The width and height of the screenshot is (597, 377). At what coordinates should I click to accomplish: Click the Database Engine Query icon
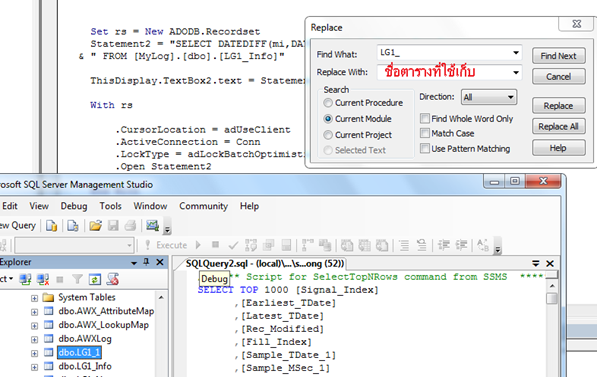tap(51, 226)
